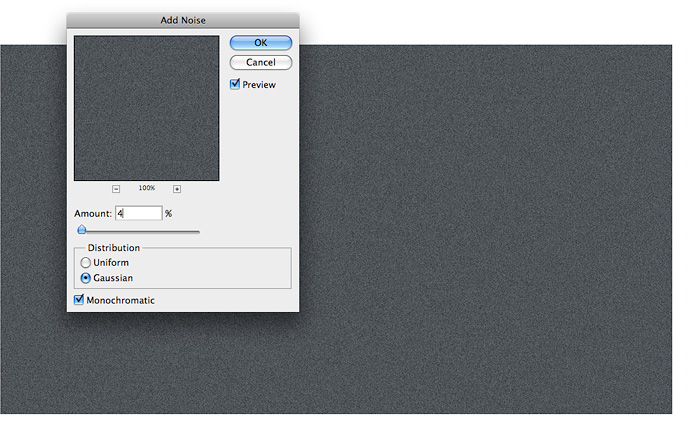This screenshot has width=700, height=435.
Task: Zoom in the noise preview with plus icon
Action: (177, 188)
